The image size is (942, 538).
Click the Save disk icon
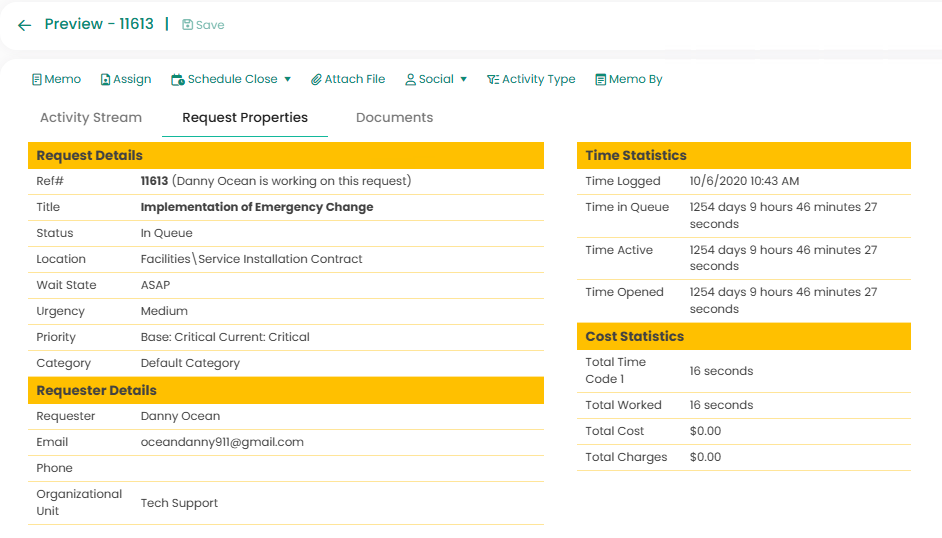tap(187, 25)
